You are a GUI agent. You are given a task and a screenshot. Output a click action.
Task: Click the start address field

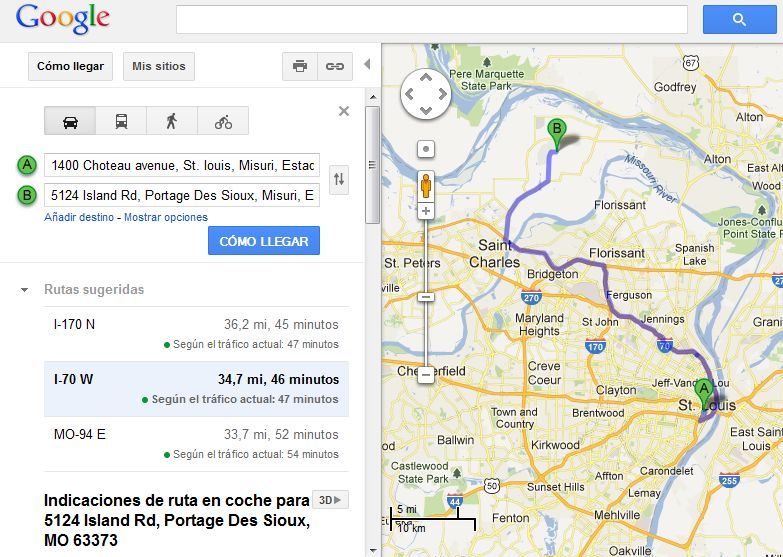pyautogui.click(x=182, y=165)
